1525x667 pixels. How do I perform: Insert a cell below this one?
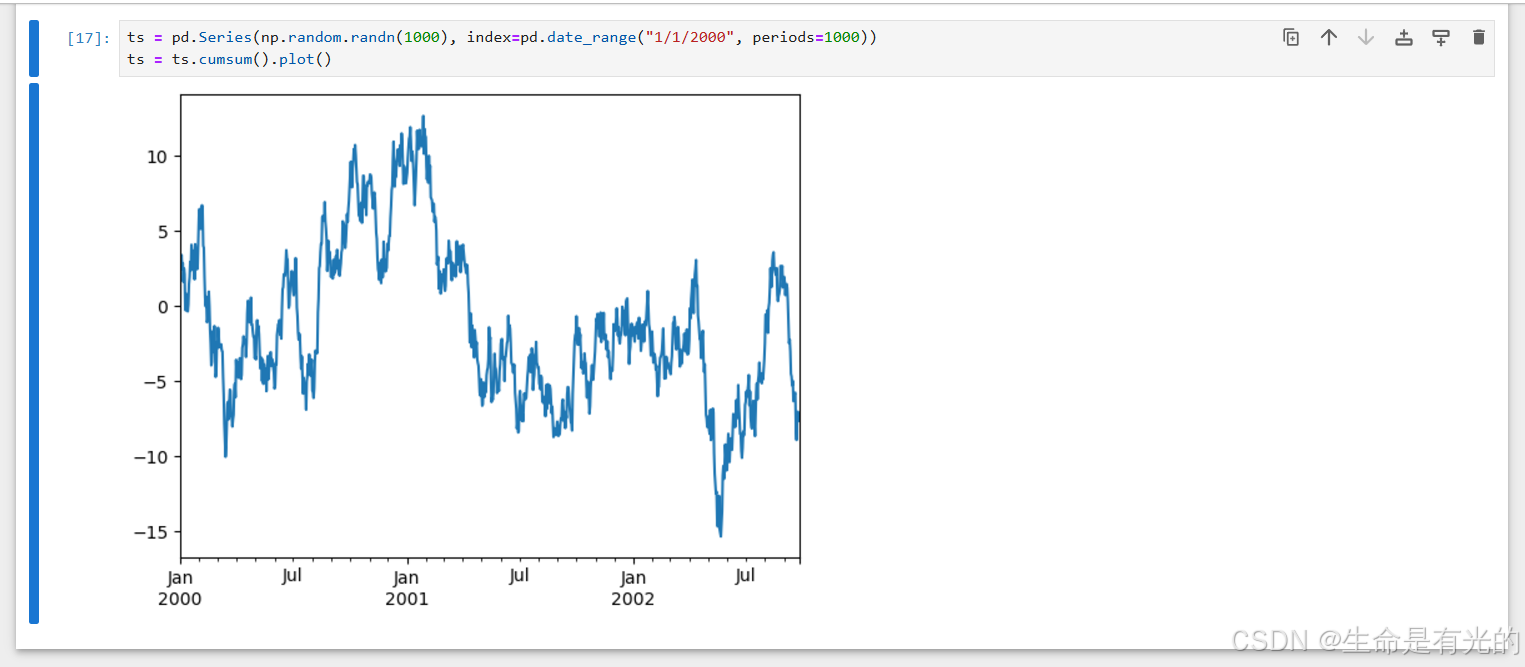pos(1441,38)
